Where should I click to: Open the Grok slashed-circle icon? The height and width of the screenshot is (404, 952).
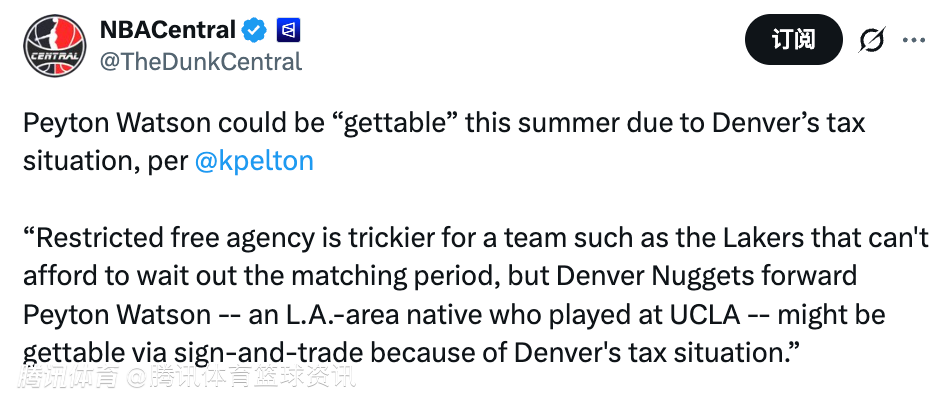tap(872, 41)
